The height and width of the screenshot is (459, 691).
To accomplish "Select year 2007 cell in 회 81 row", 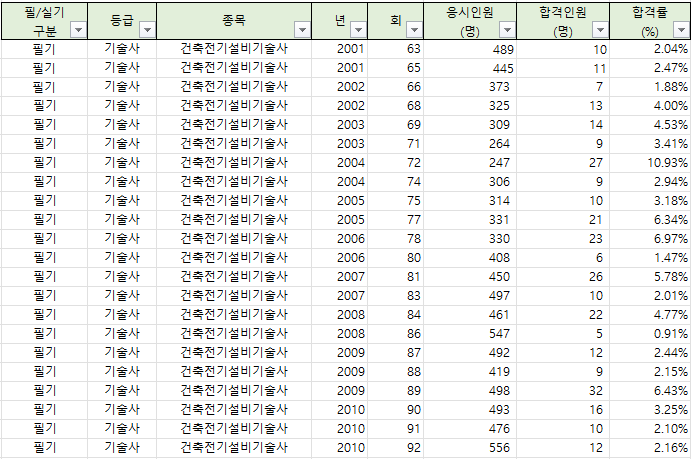I will 340,277.
